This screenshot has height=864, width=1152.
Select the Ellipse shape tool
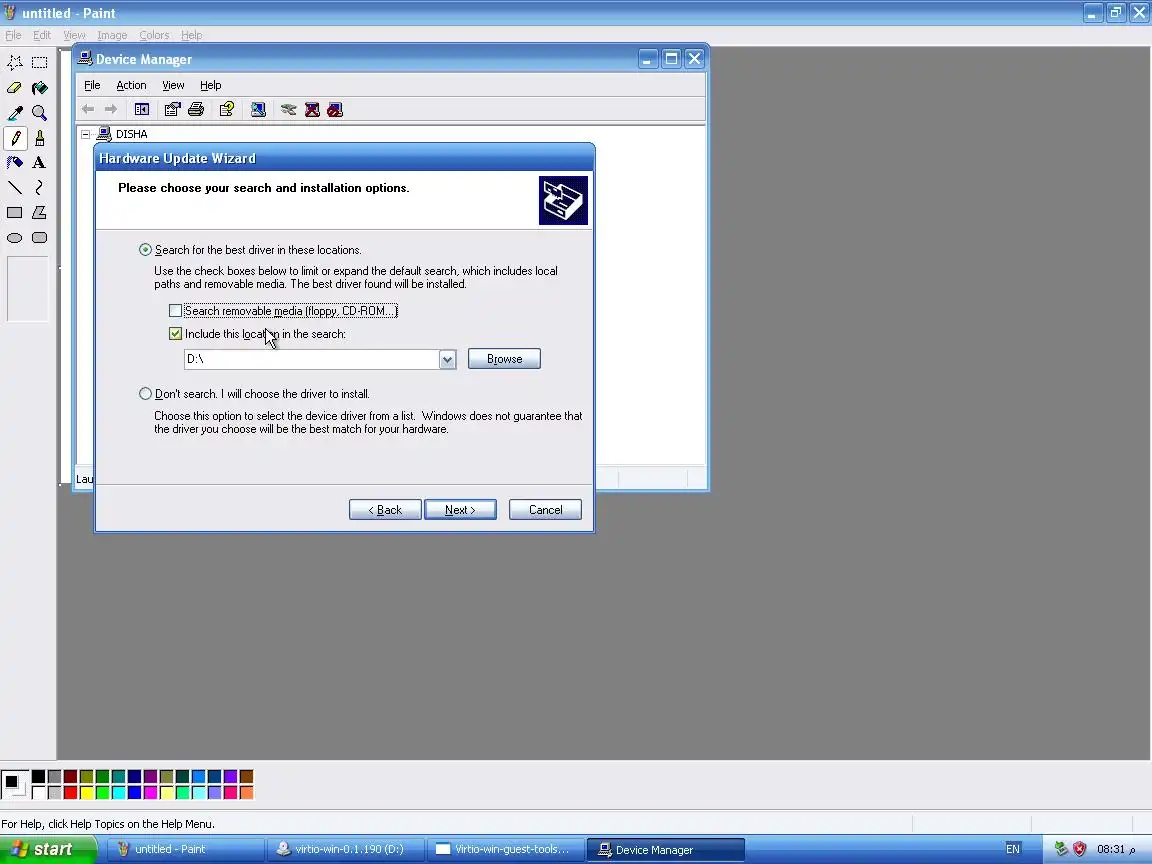(x=15, y=237)
